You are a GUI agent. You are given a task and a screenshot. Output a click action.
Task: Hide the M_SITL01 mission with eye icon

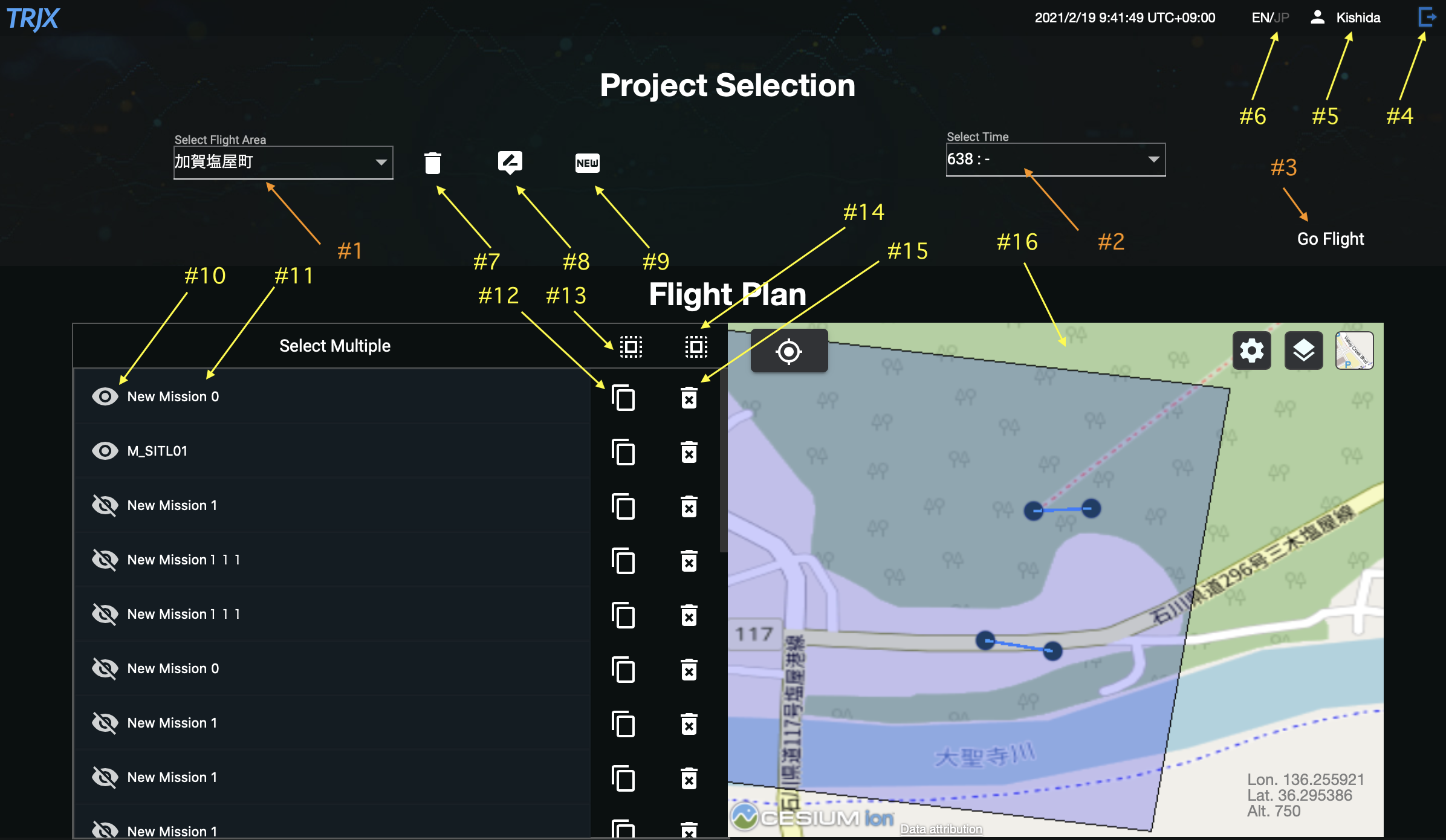coord(105,451)
